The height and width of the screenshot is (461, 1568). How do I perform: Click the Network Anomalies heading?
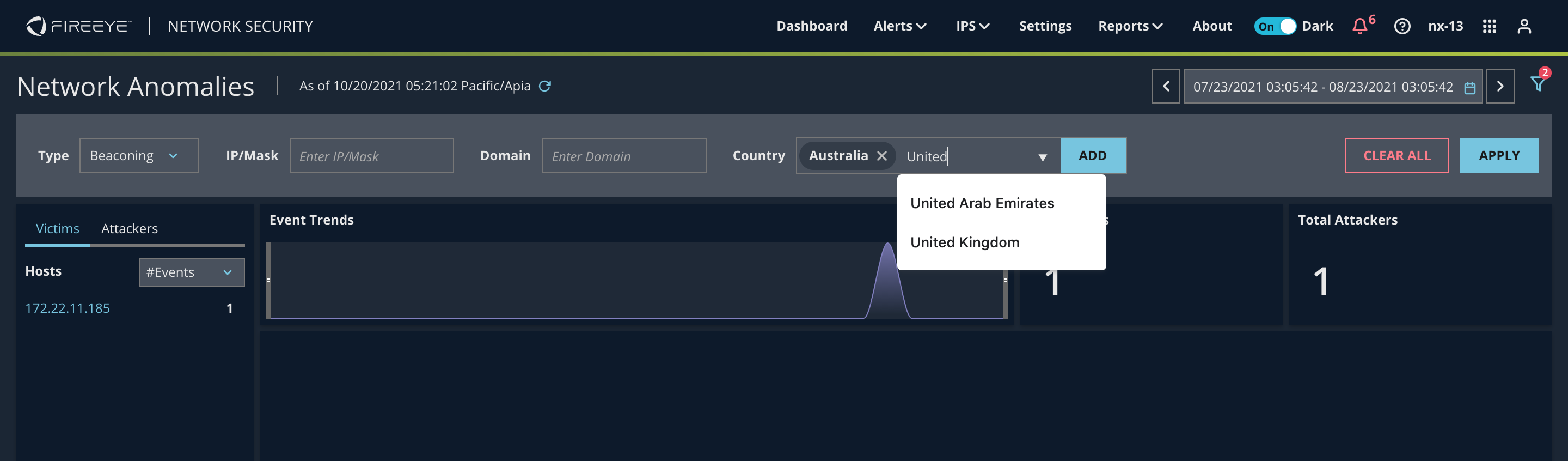(136, 87)
